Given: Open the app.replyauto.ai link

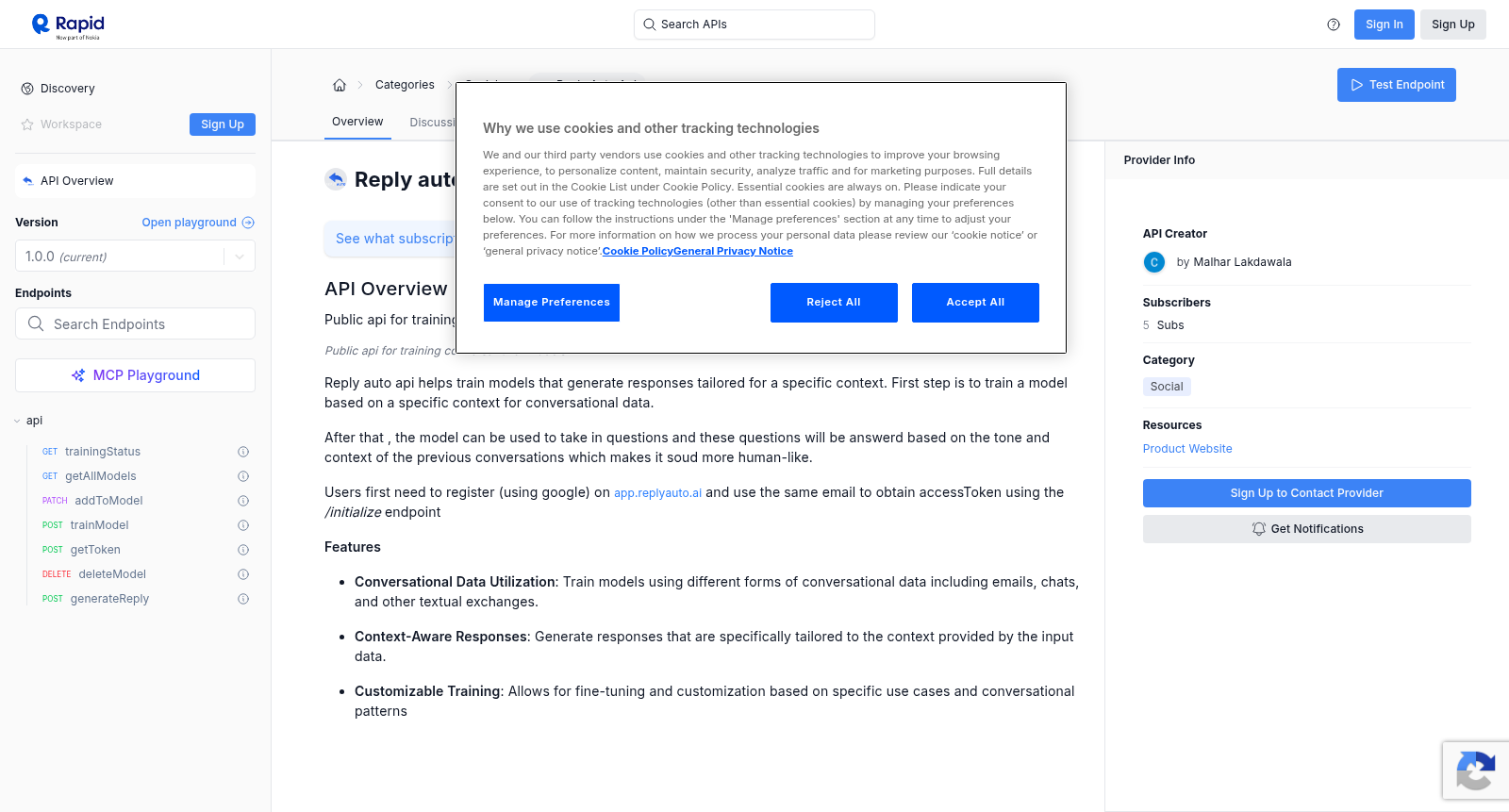Looking at the screenshot, I should [x=658, y=493].
